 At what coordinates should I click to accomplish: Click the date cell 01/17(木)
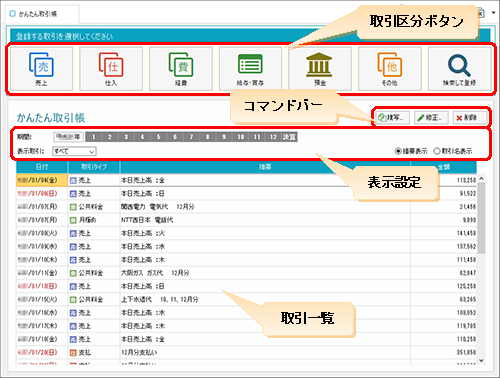[x=42, y=326]
